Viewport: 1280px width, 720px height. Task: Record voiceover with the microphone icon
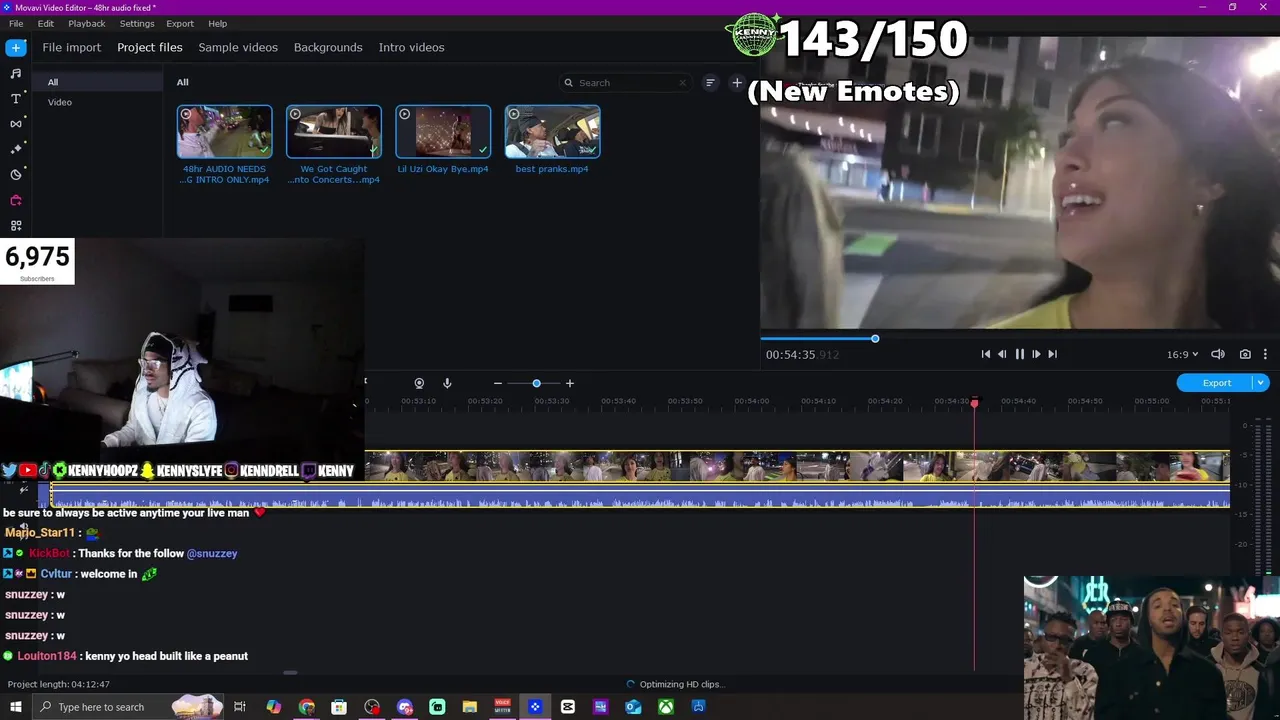coord(447,383)
